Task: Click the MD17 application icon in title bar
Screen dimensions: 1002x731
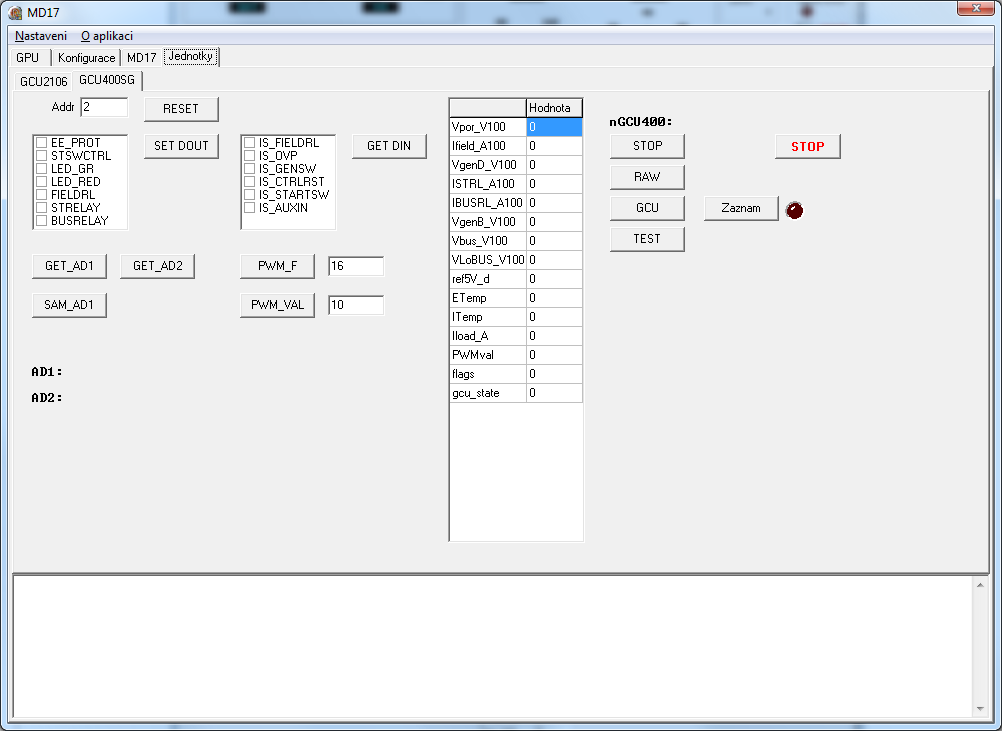Action: coord(15,12)
